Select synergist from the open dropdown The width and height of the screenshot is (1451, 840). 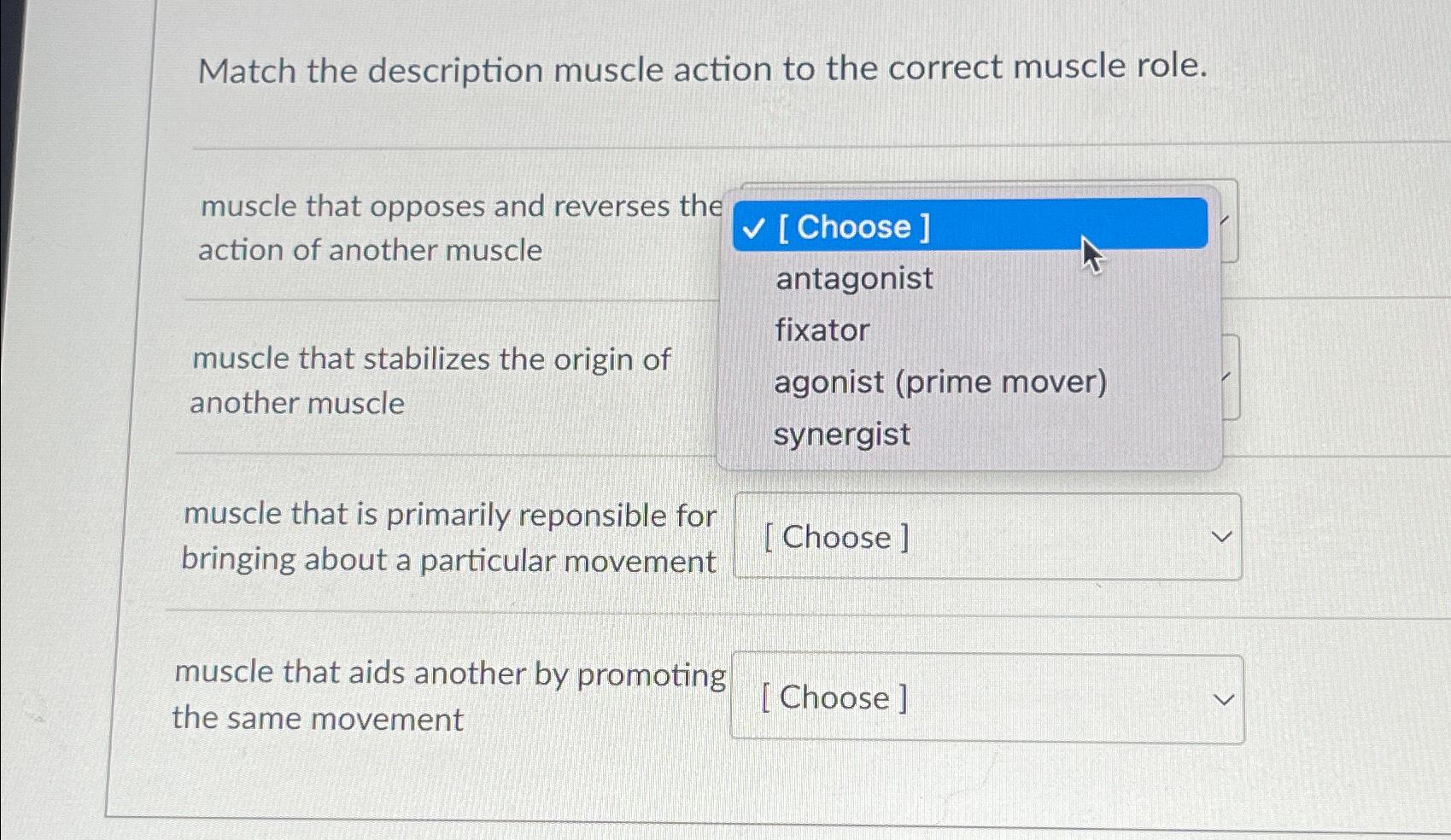pyautogui.click(x=840, y=435)
